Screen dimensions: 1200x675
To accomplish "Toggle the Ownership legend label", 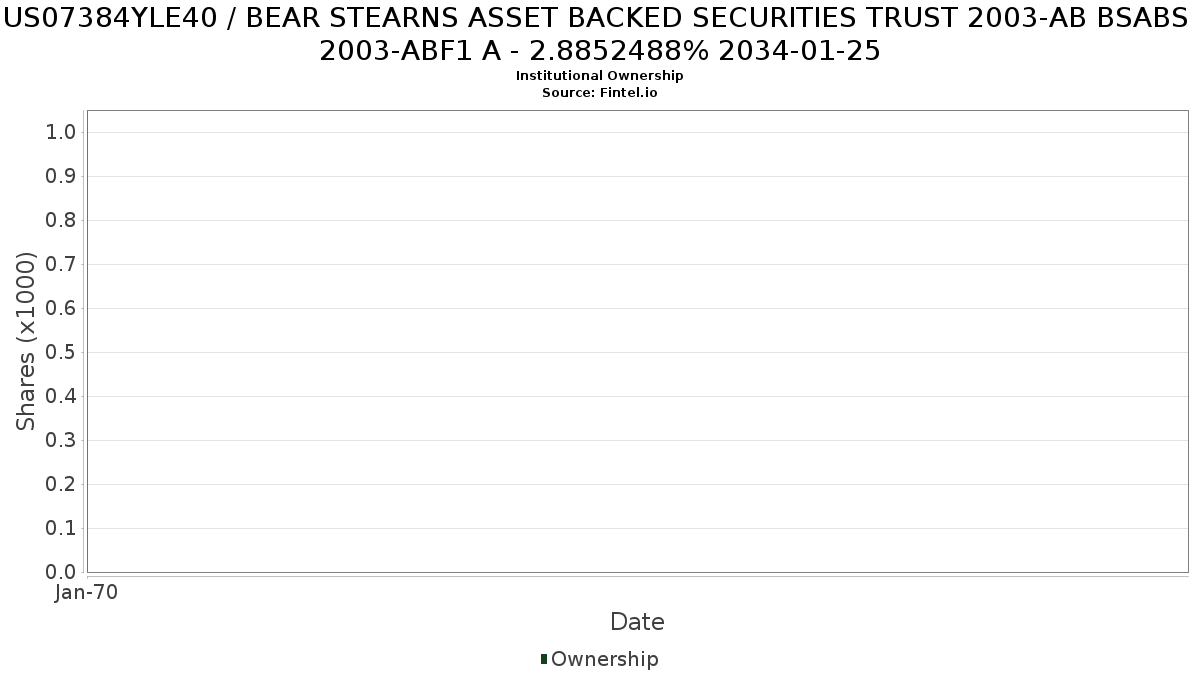I will tap(605, 659).
